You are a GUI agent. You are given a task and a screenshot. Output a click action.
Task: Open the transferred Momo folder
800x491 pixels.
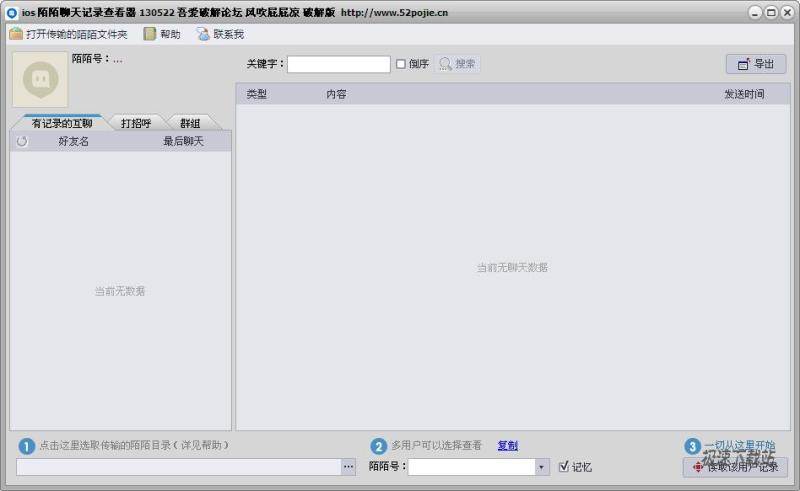[68, 34]
